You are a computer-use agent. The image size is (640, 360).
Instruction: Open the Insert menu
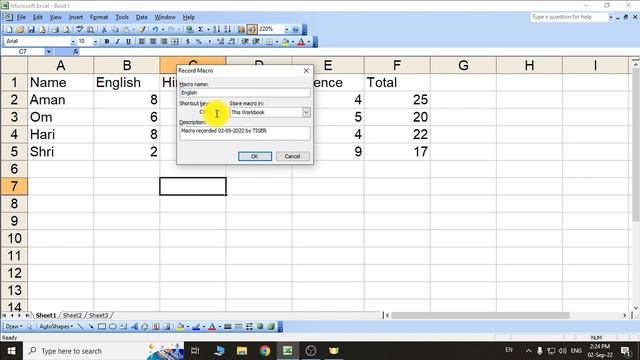click(x=76, y=17)
